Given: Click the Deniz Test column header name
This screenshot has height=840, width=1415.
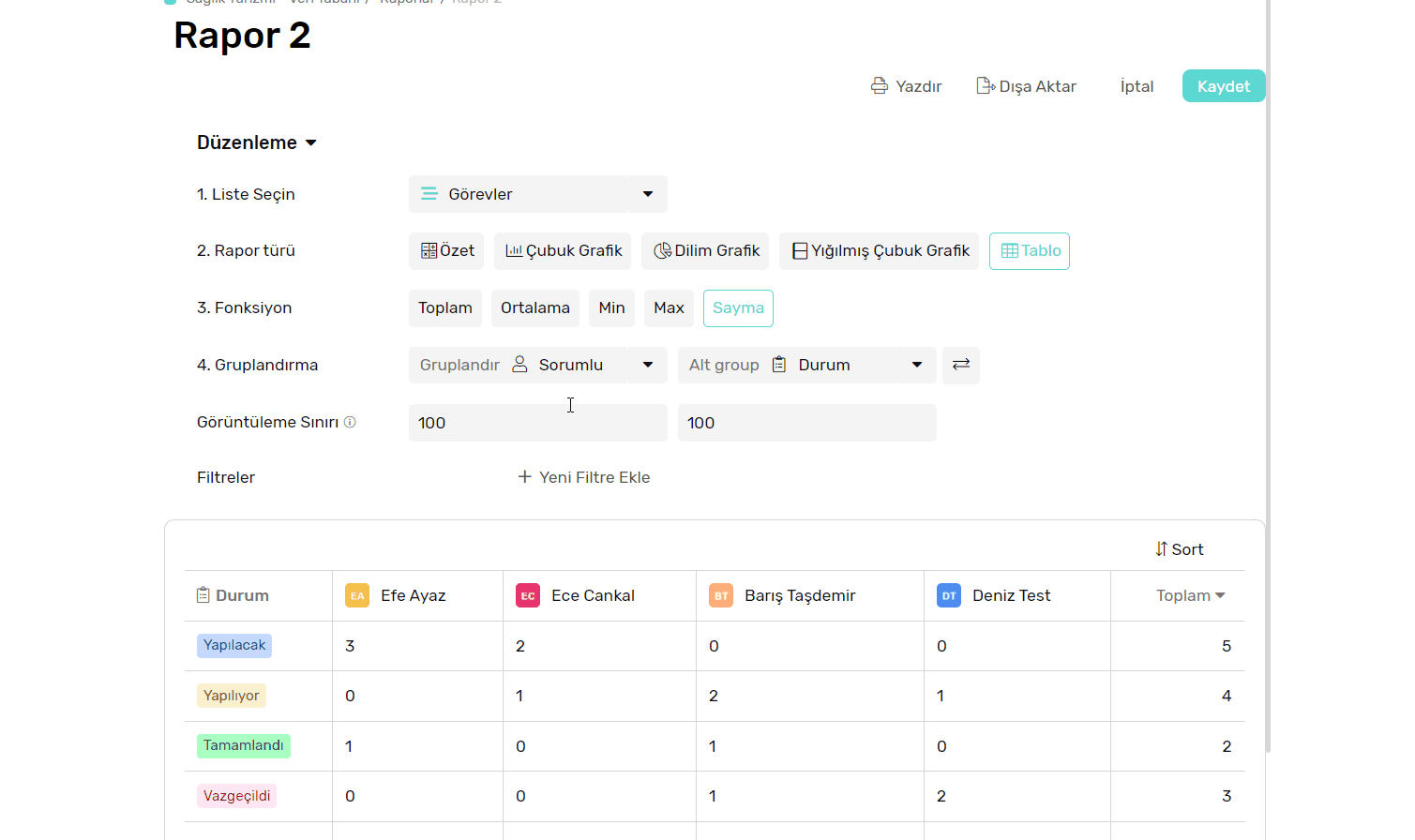Looking at the screenshot, I should (1012, 595).
